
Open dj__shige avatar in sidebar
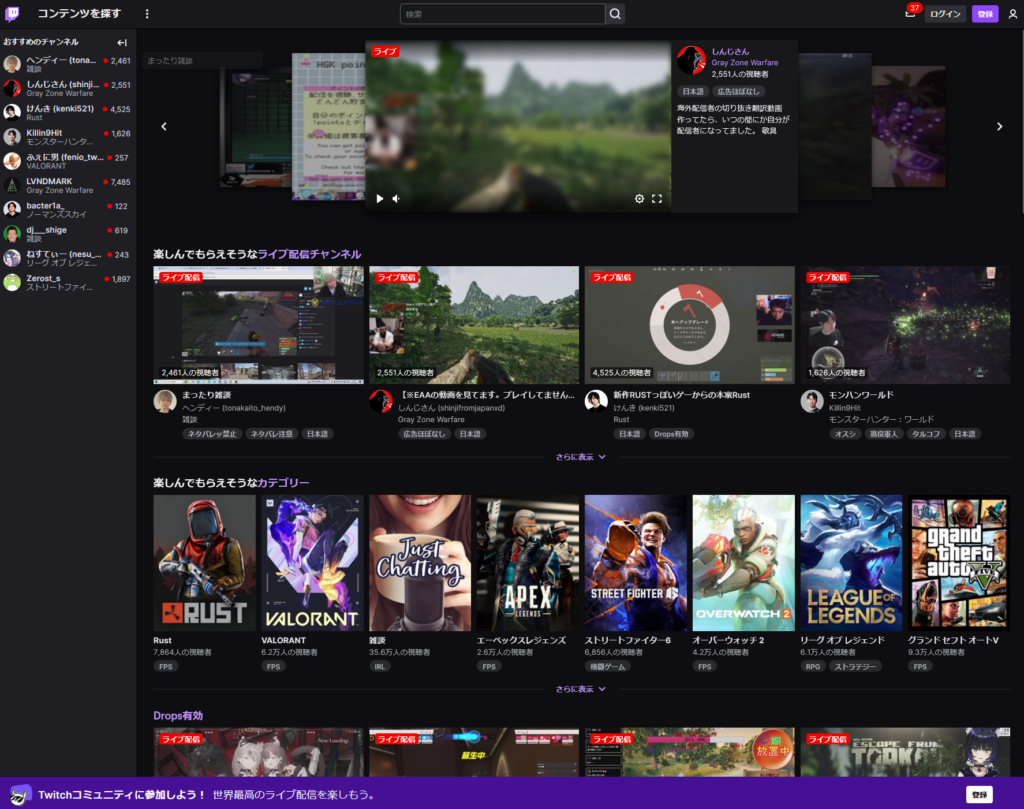[x=12, y=234]
